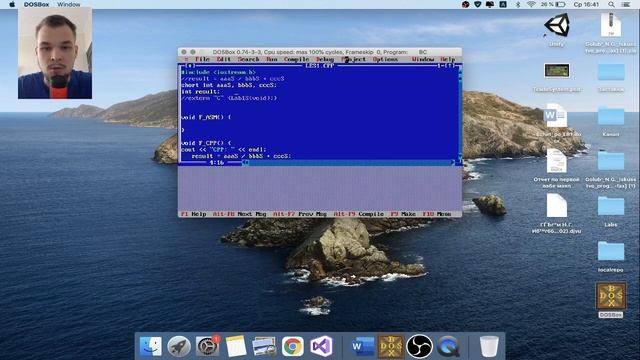Open the battery status menu

coord(554,4)
